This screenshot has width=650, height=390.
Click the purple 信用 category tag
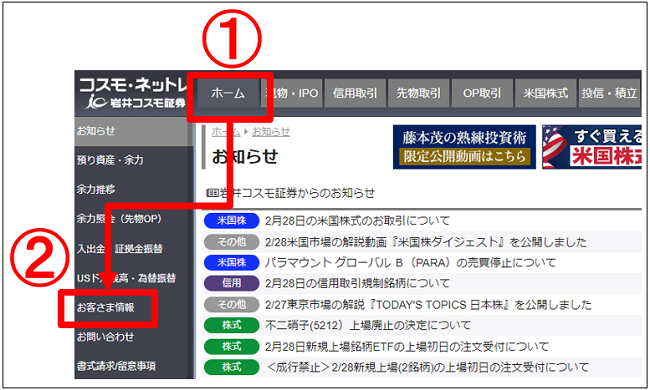click(232, 283)
